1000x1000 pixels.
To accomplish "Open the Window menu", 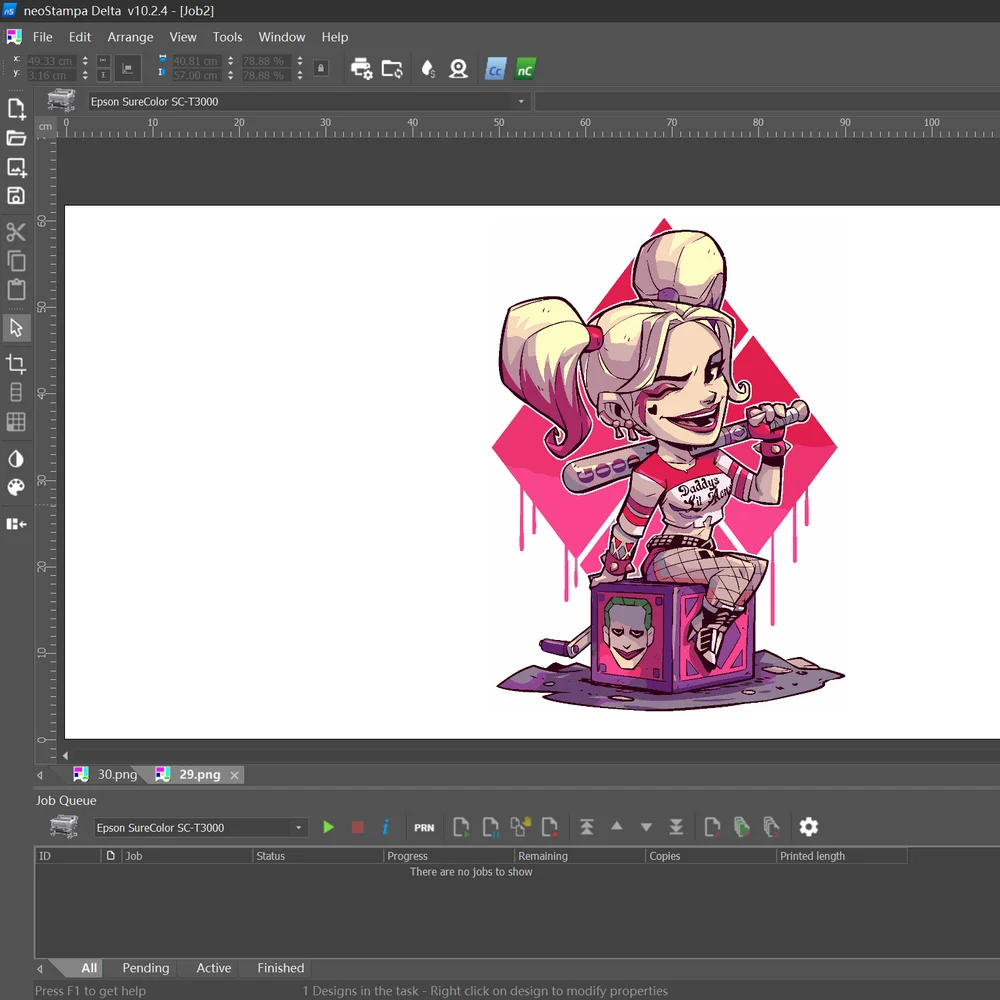I will 282,37.
